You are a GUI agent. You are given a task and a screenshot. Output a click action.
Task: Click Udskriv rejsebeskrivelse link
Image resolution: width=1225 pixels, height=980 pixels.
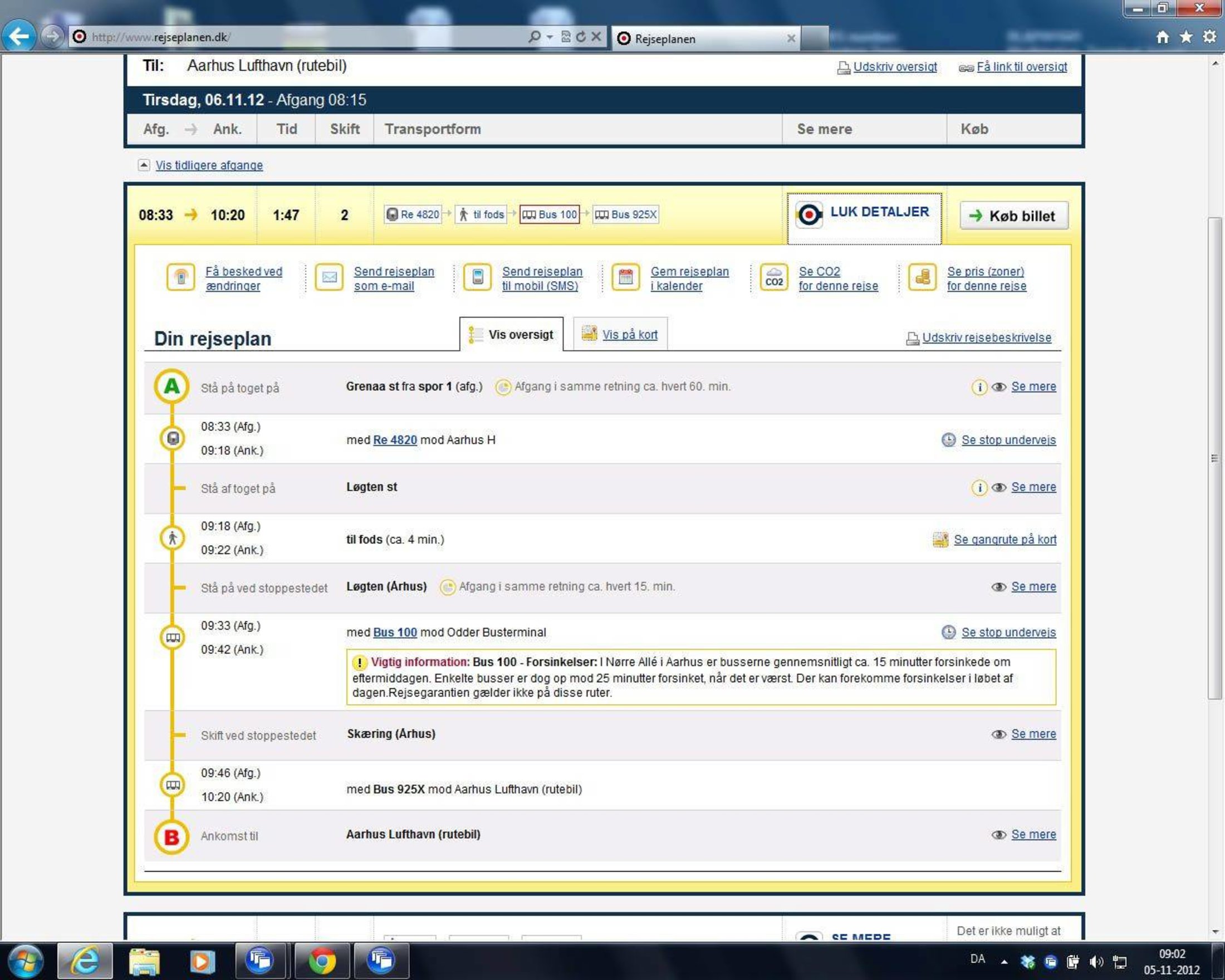987,338
